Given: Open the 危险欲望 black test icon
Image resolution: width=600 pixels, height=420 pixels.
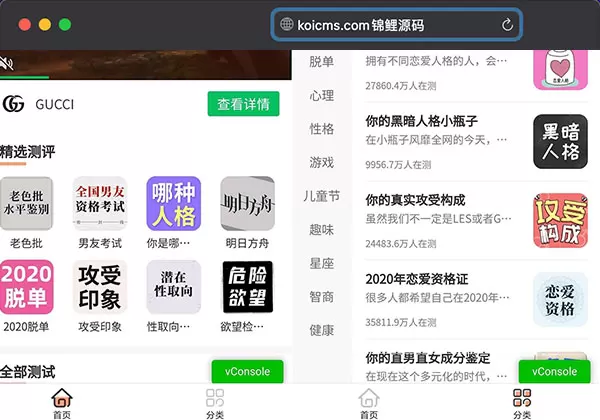Looking at the screenshot, I should (248, 287).
